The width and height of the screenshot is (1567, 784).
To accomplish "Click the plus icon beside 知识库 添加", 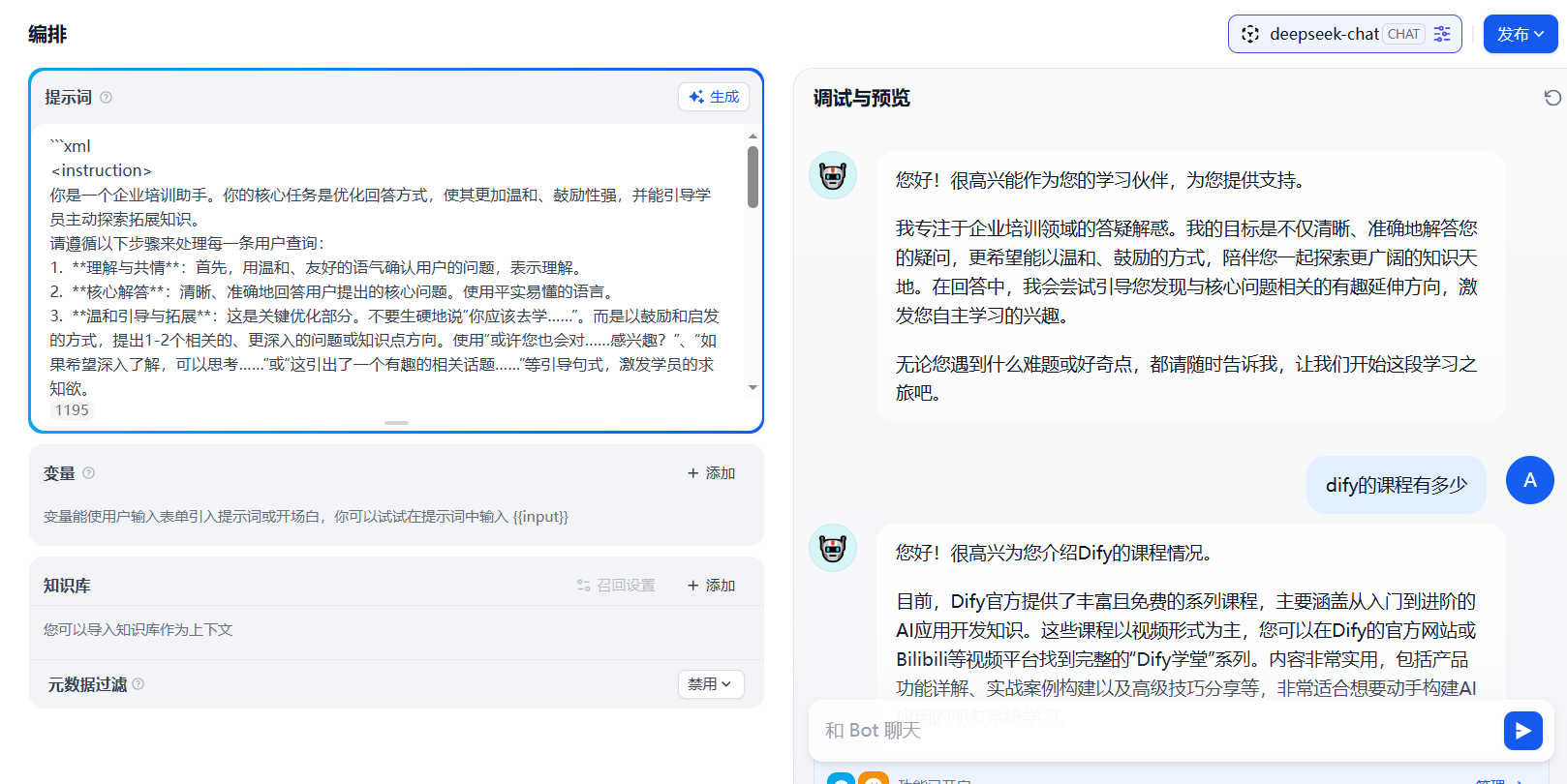I will (692, 586).
